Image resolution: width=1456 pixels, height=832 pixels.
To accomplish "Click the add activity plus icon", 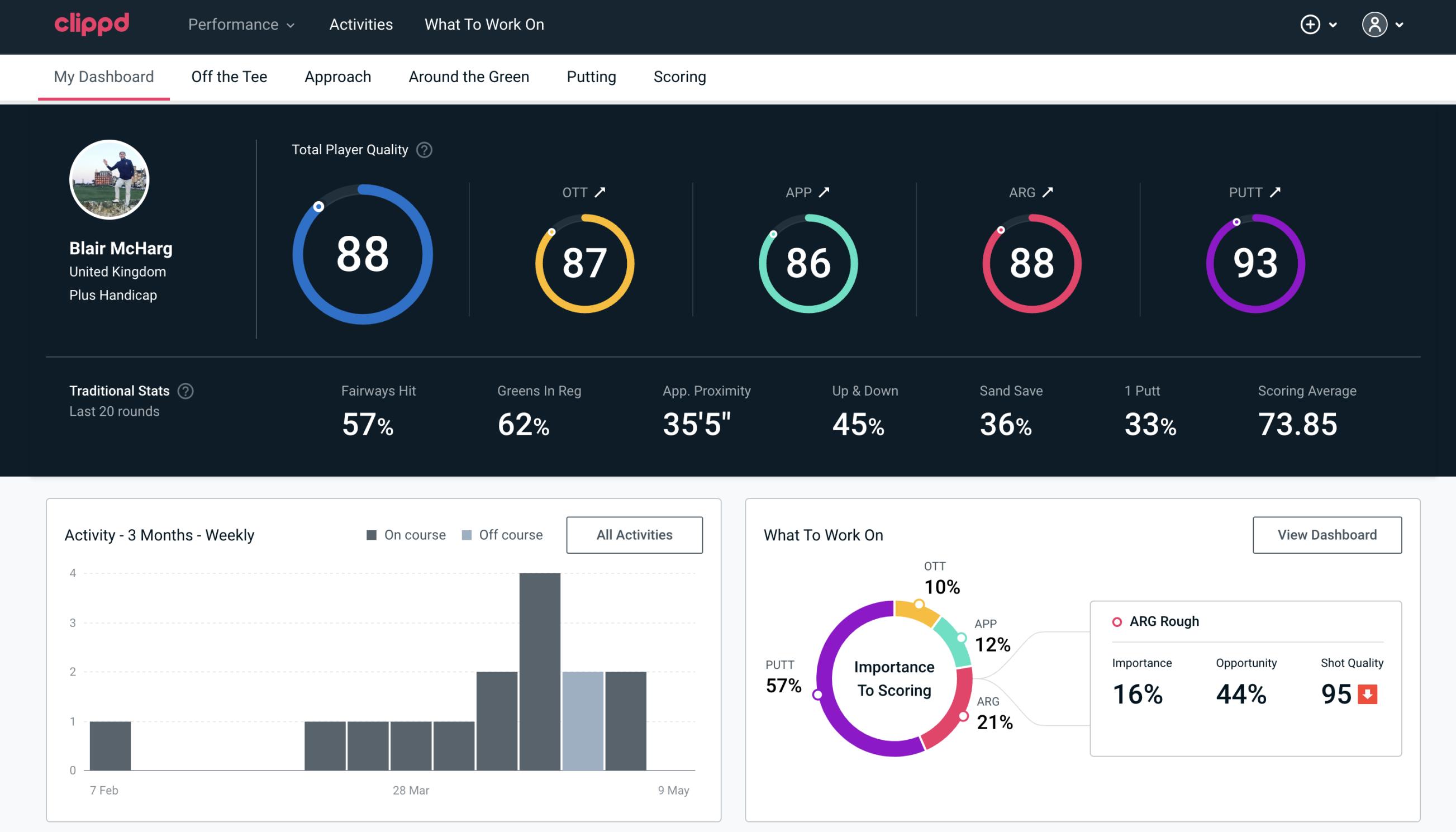I will (x=1310, y=25).
